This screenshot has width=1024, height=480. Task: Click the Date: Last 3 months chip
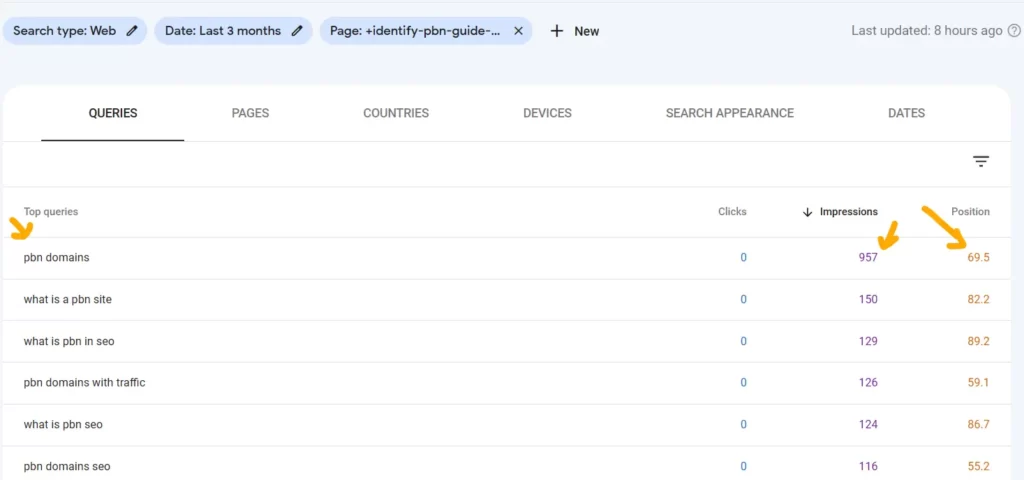[x=233, y=31]
